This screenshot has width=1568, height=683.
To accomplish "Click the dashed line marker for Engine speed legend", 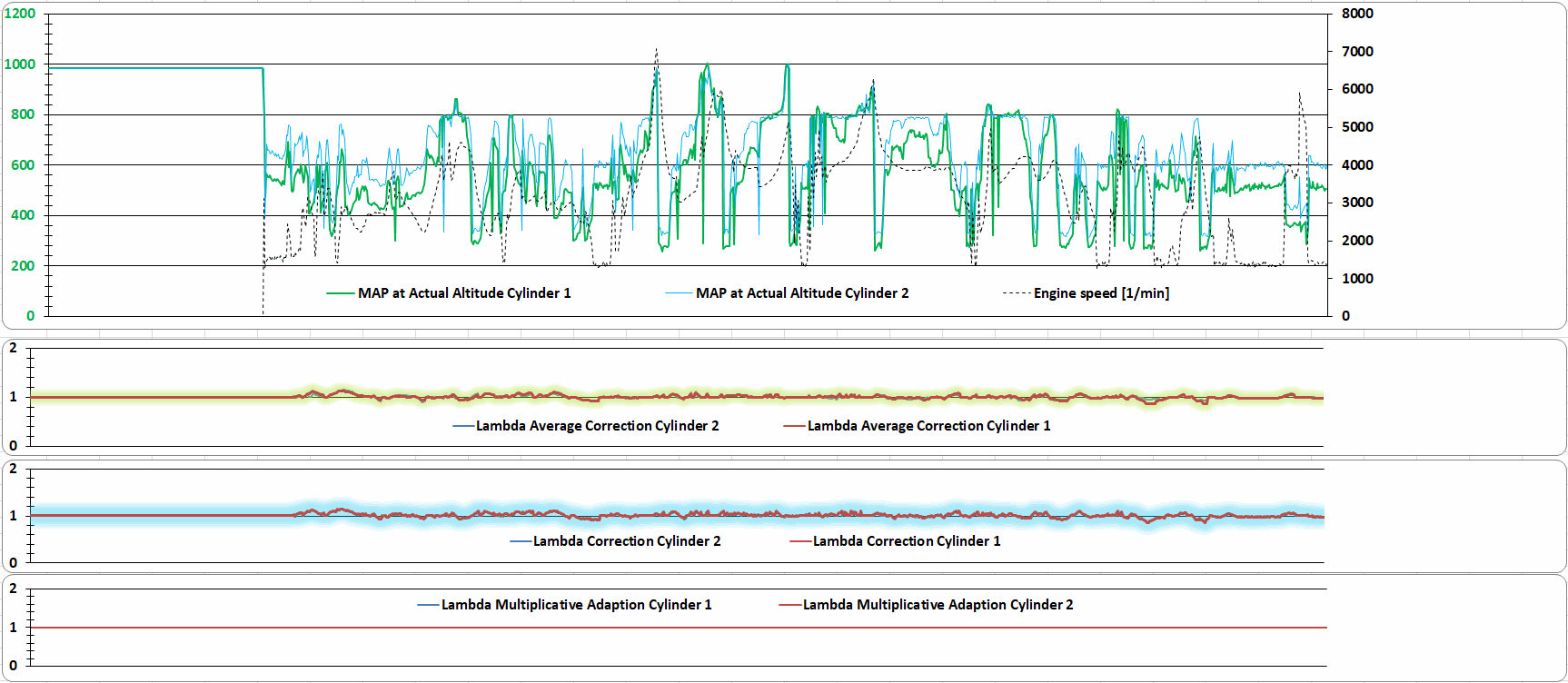I will 1017,293.
